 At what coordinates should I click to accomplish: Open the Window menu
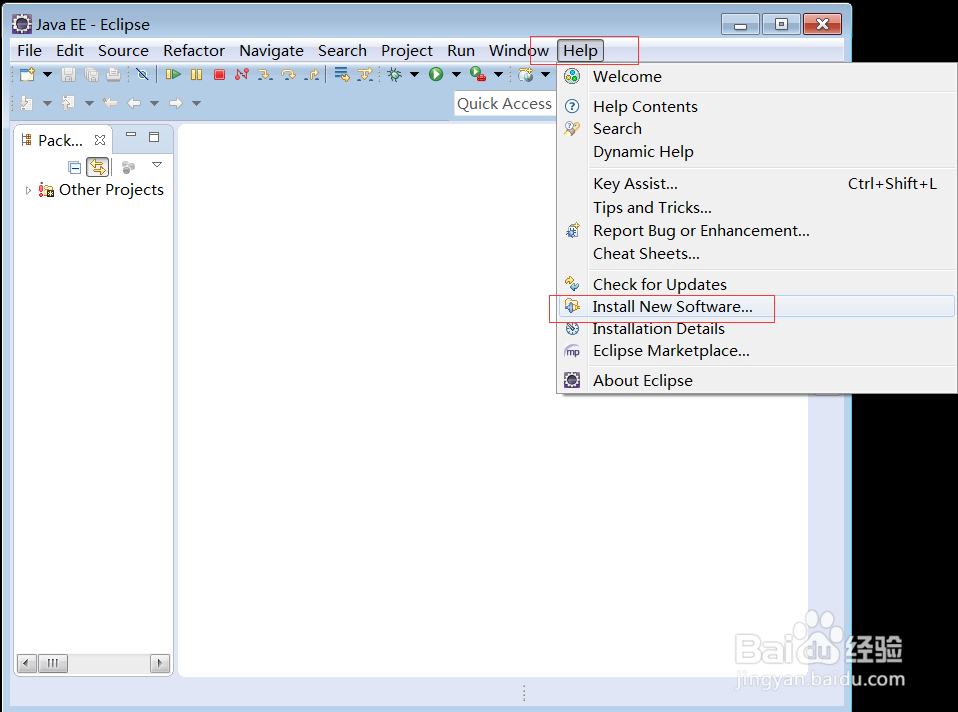pos(519,51)
